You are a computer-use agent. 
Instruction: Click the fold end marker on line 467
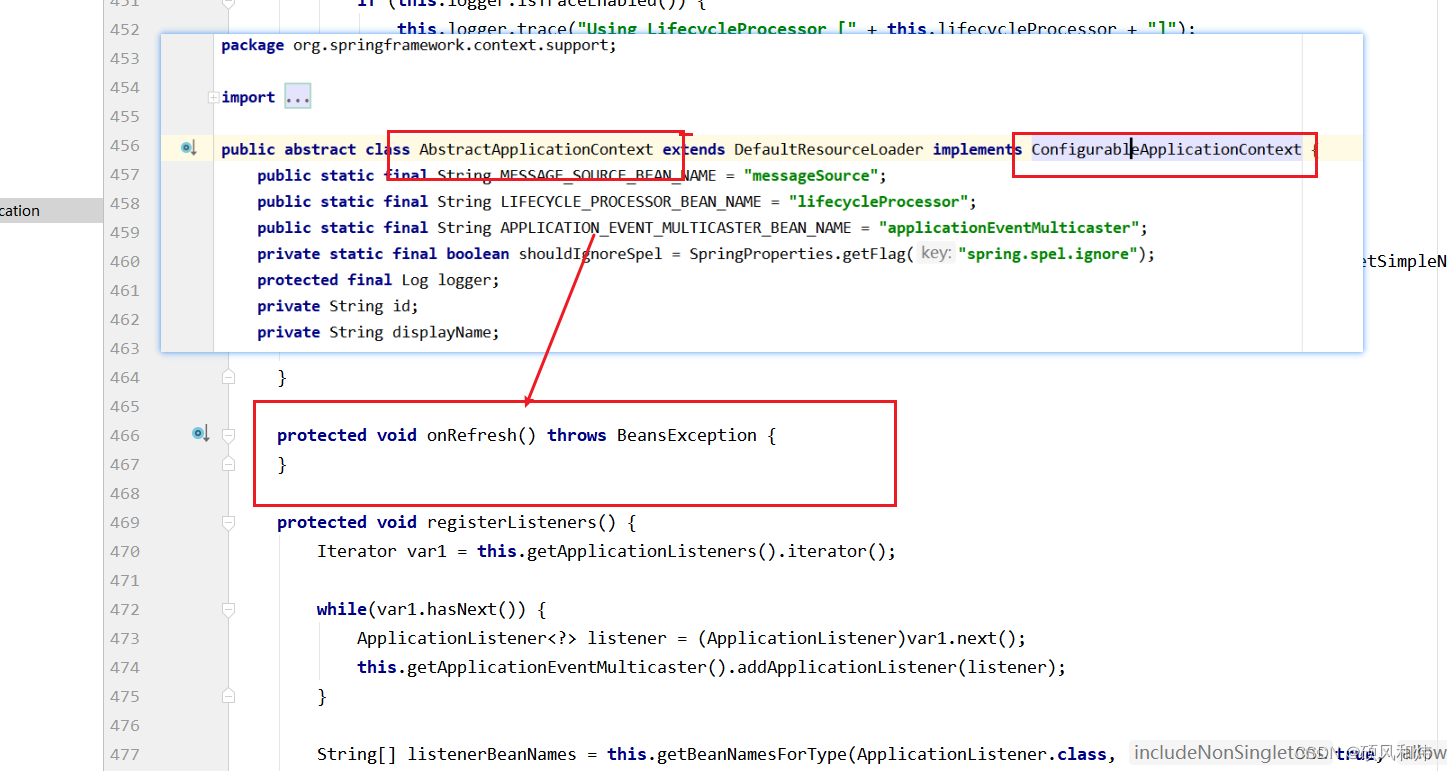click(x=229, y=464)
